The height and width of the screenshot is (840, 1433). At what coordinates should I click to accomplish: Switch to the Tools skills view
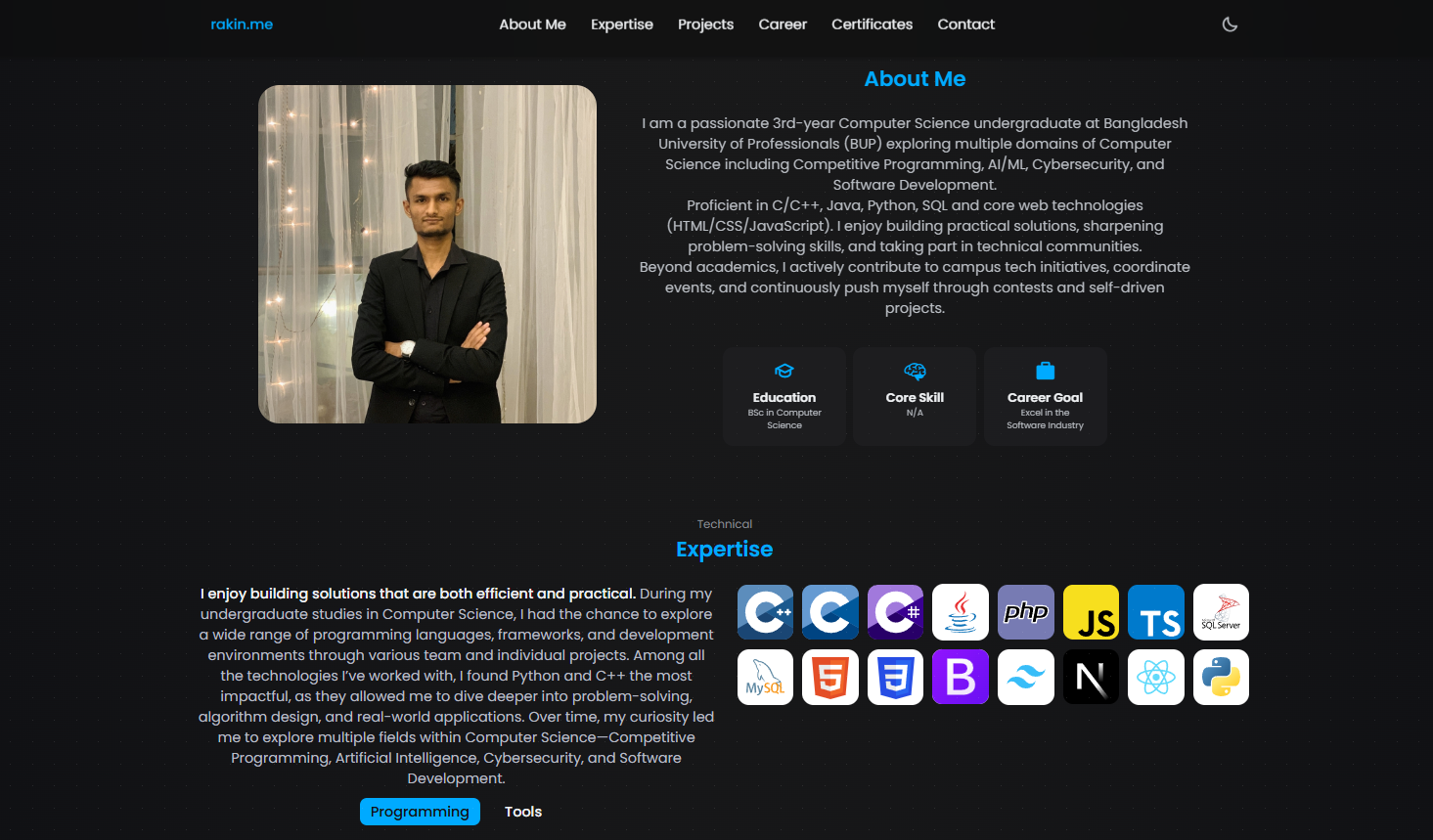(x=522, y=811)
